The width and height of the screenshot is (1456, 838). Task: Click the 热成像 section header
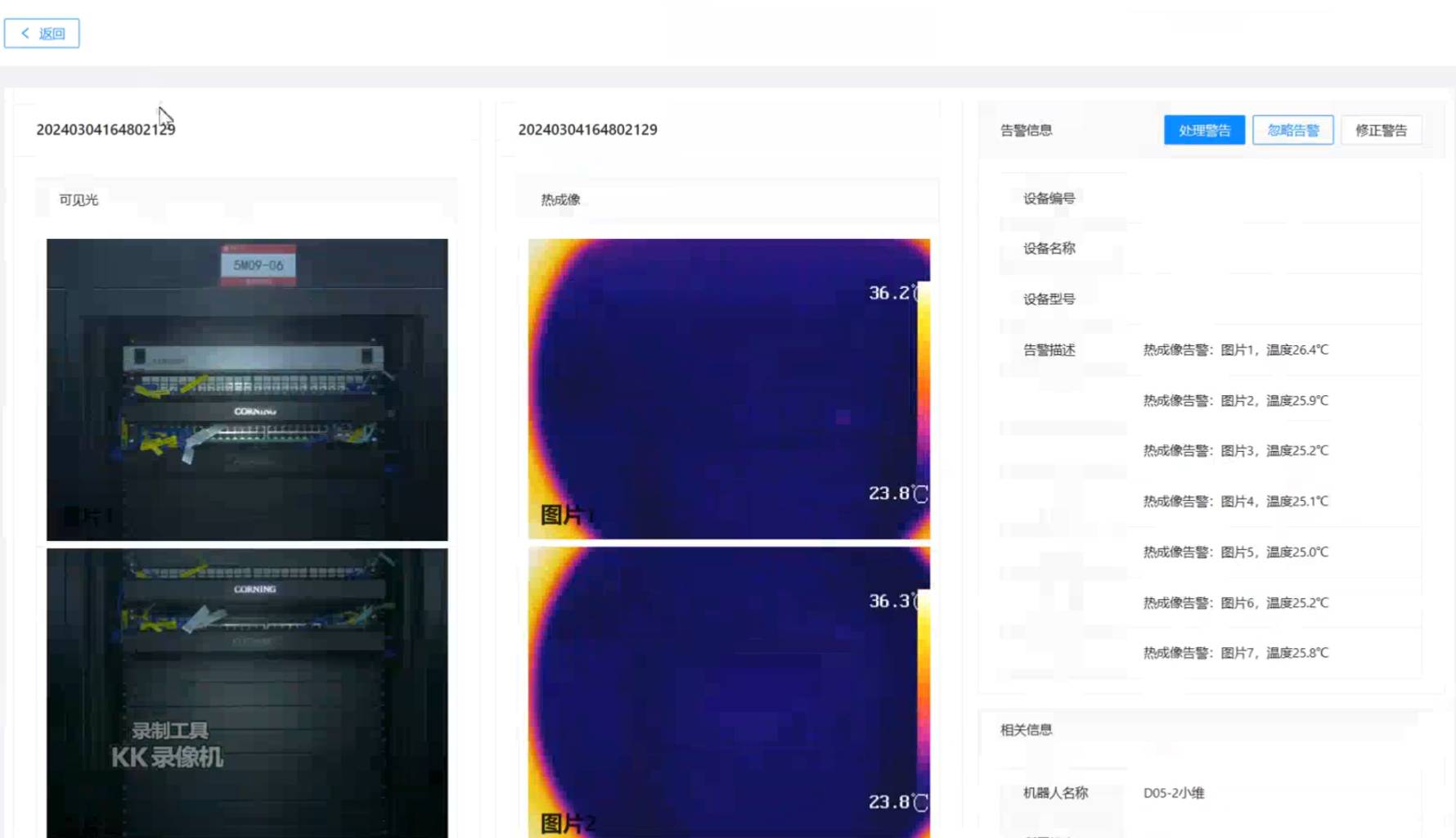coord(560,200)
